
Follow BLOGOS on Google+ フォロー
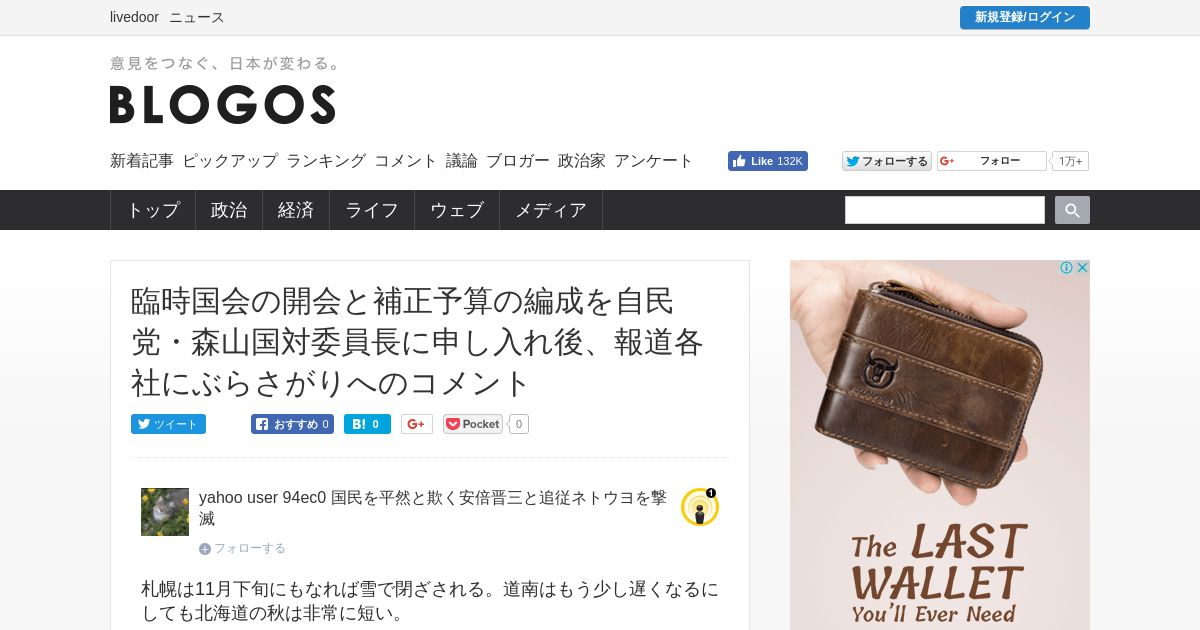992,161
